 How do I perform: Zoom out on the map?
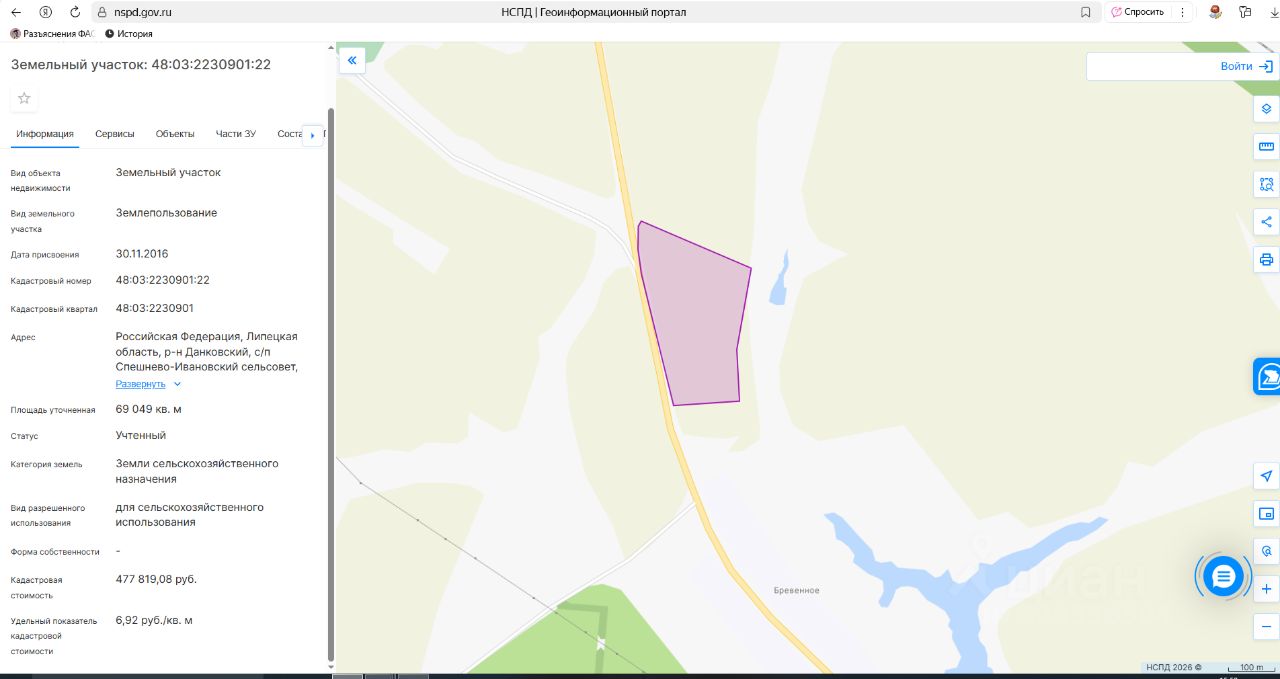tap(1266, 627)
